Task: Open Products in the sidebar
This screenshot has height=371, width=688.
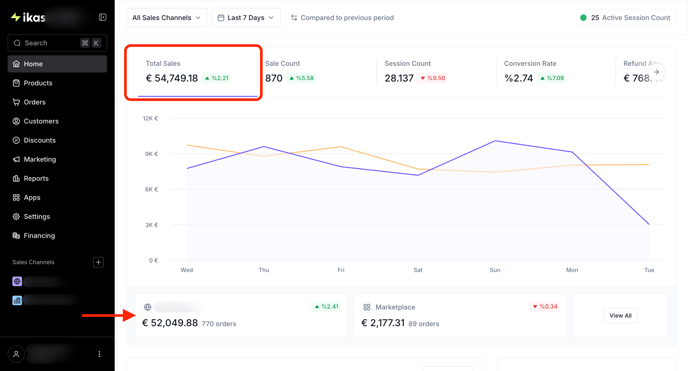Action: (x=57, y=83)
